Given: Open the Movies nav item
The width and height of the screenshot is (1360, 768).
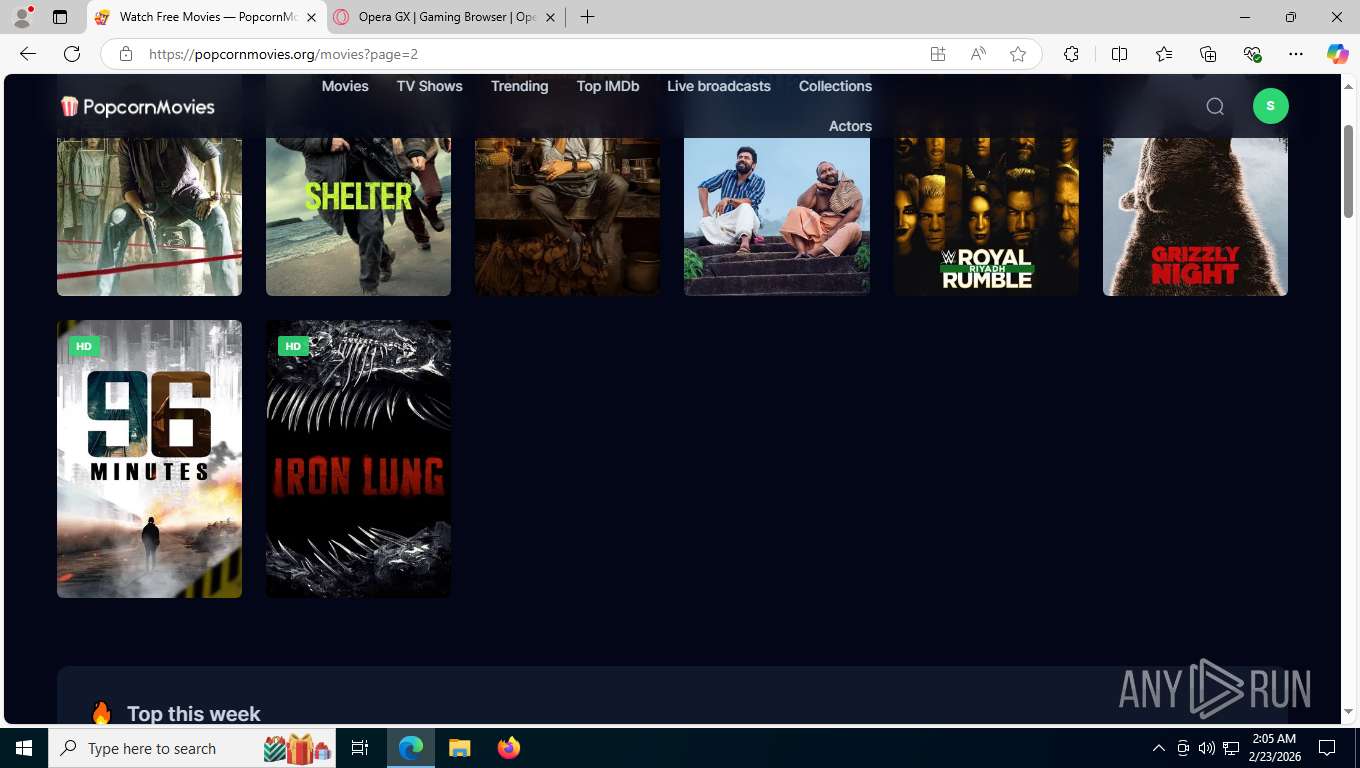Looking at the screenshot, I should pyautogui.click(x=345, y=86).
